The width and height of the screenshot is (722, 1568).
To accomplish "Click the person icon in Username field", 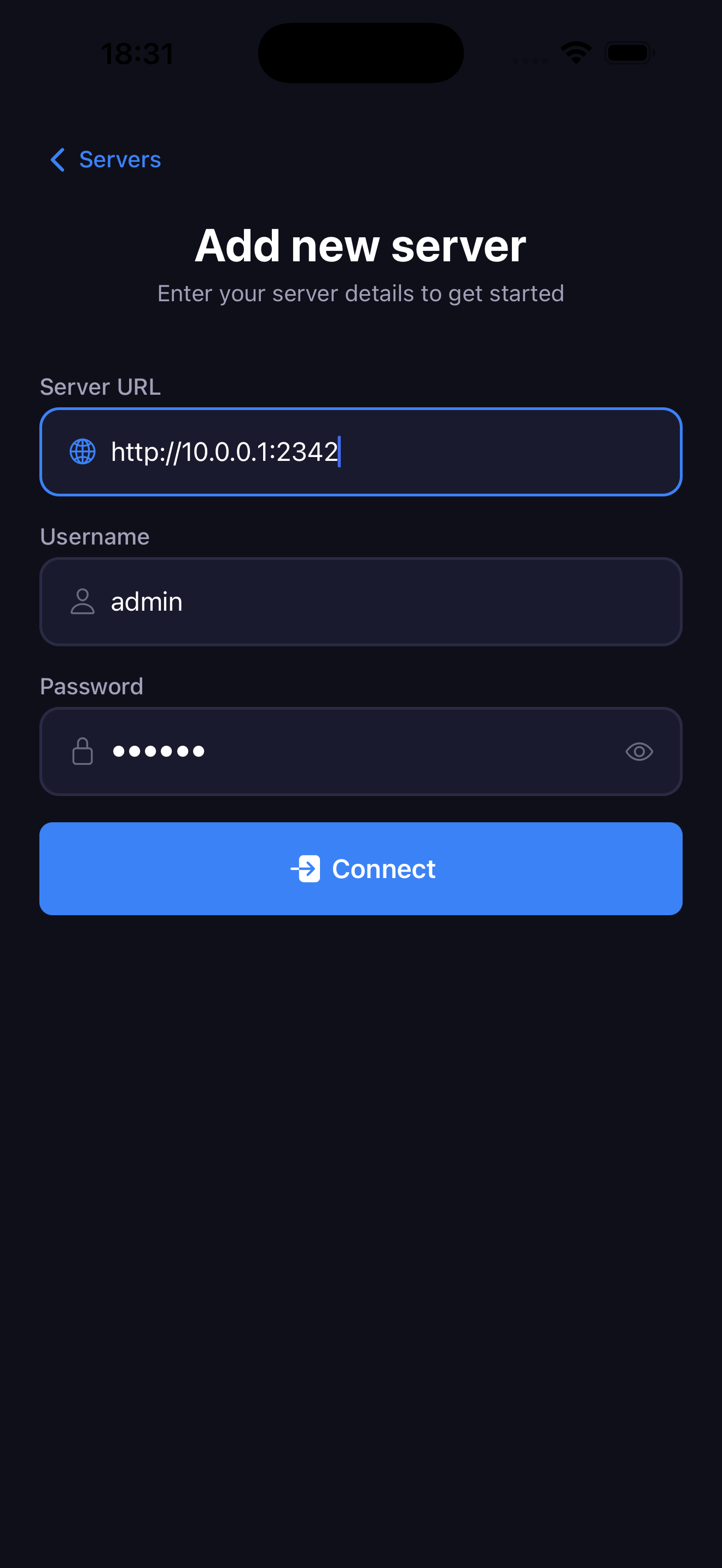I will [x=83, y=601].
